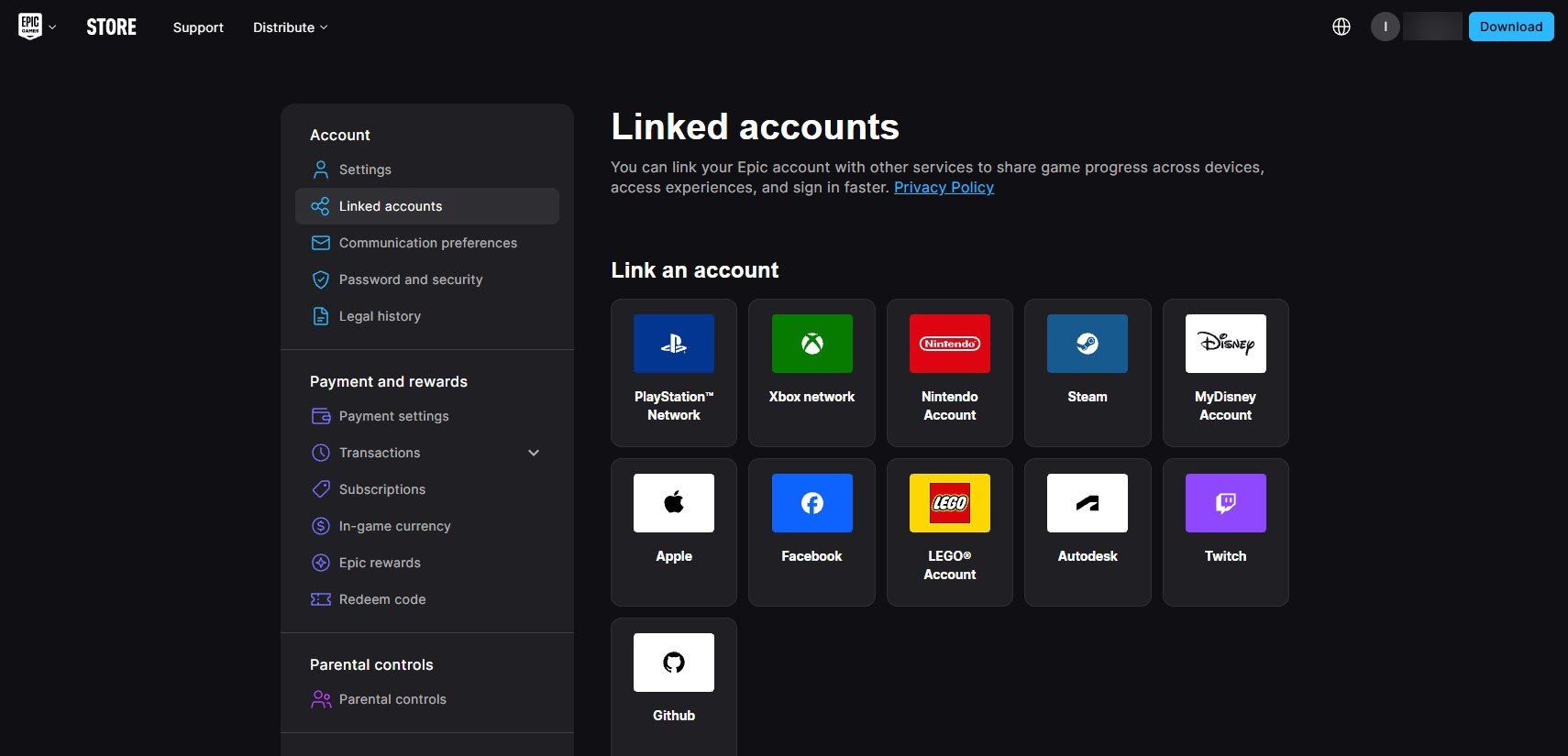Expand the Transactions chevron
The height and width of the screenshot is (756, 1568).
534,453
